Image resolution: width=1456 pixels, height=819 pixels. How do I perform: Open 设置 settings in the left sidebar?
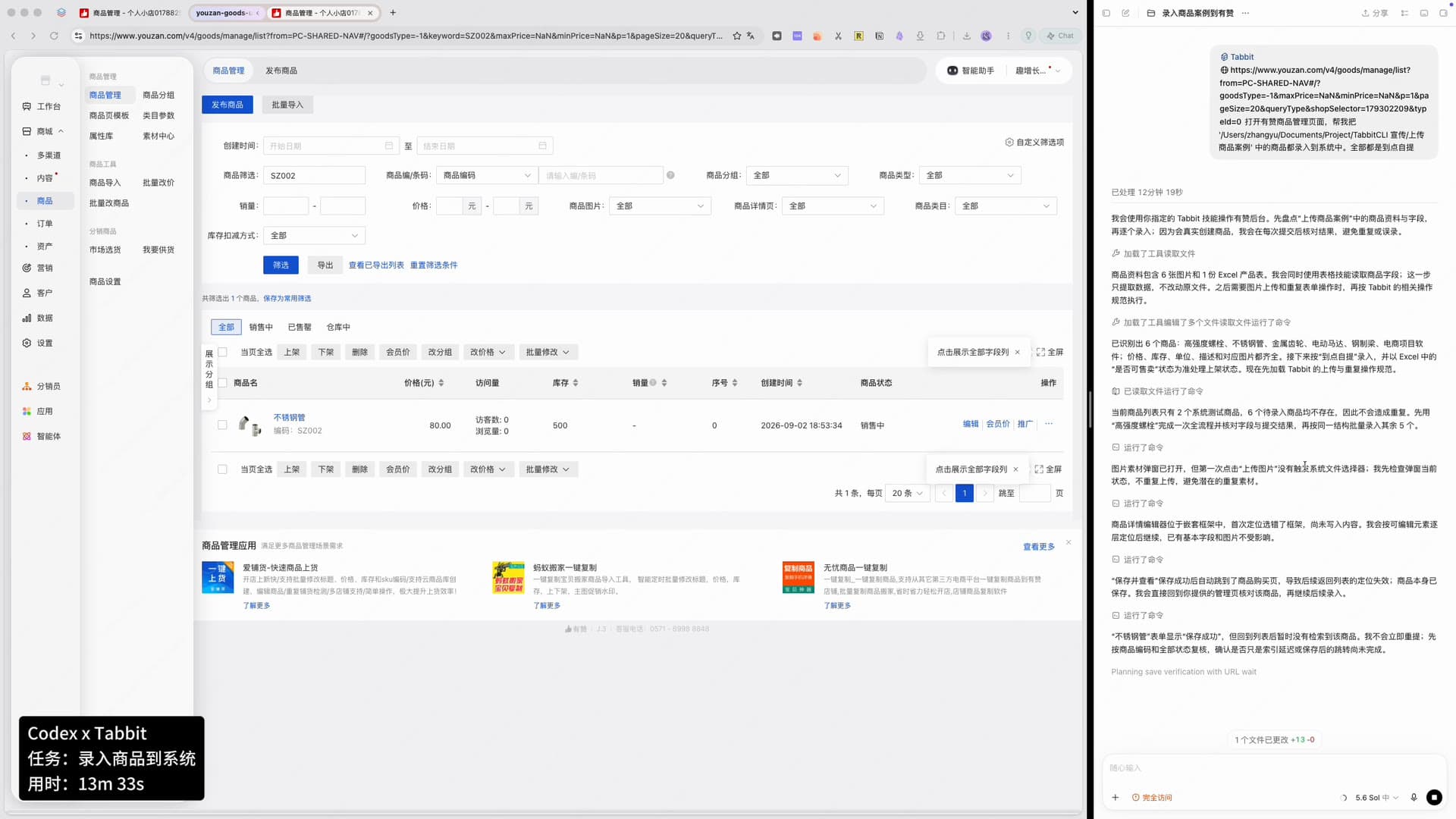tap(38, 343)
